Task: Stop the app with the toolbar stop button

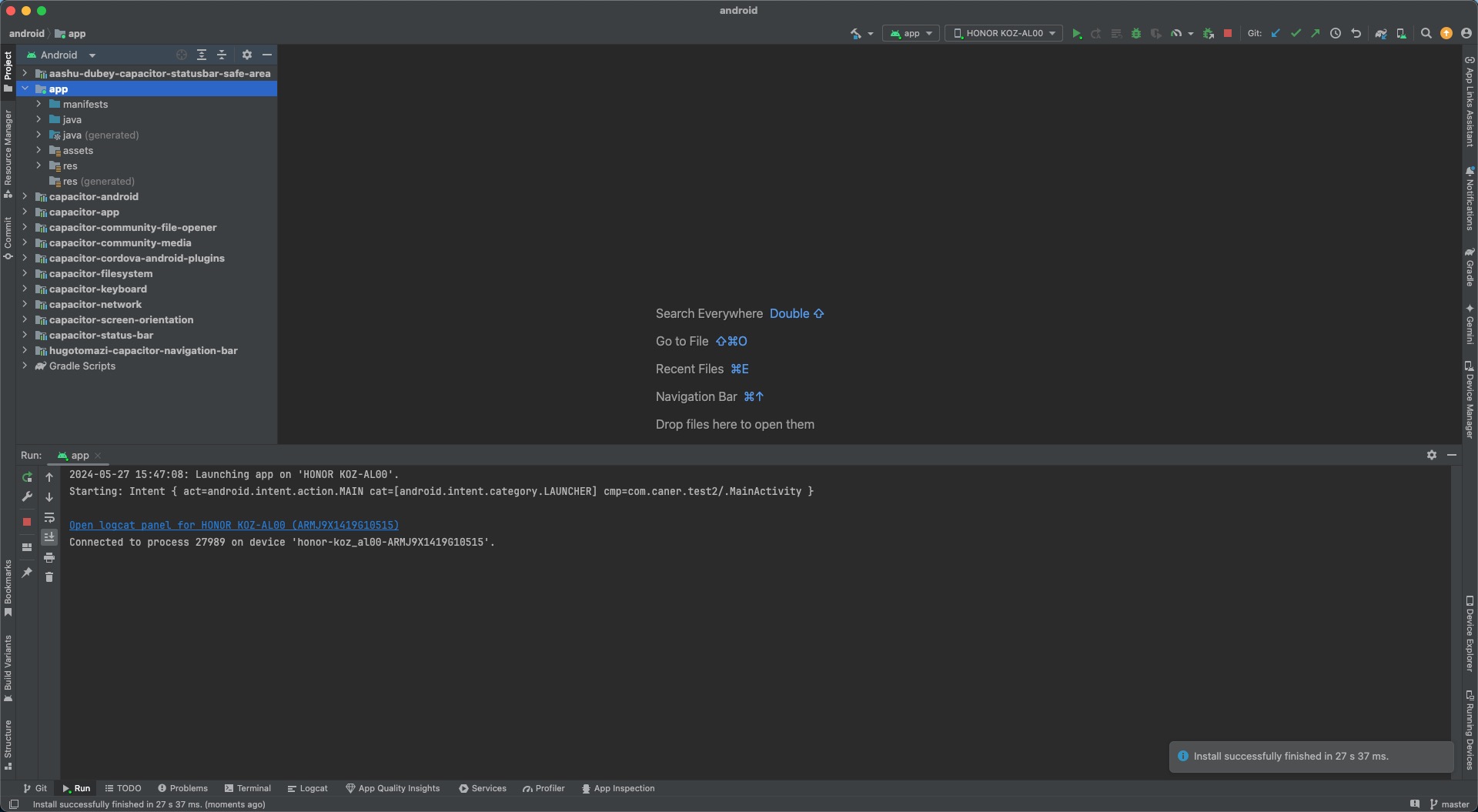Action: point(1228,34)
